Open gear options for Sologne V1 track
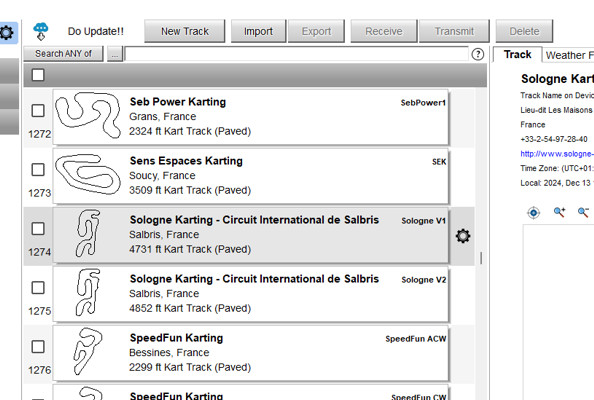This screenshot has width=594, height=400. point(463,236)
